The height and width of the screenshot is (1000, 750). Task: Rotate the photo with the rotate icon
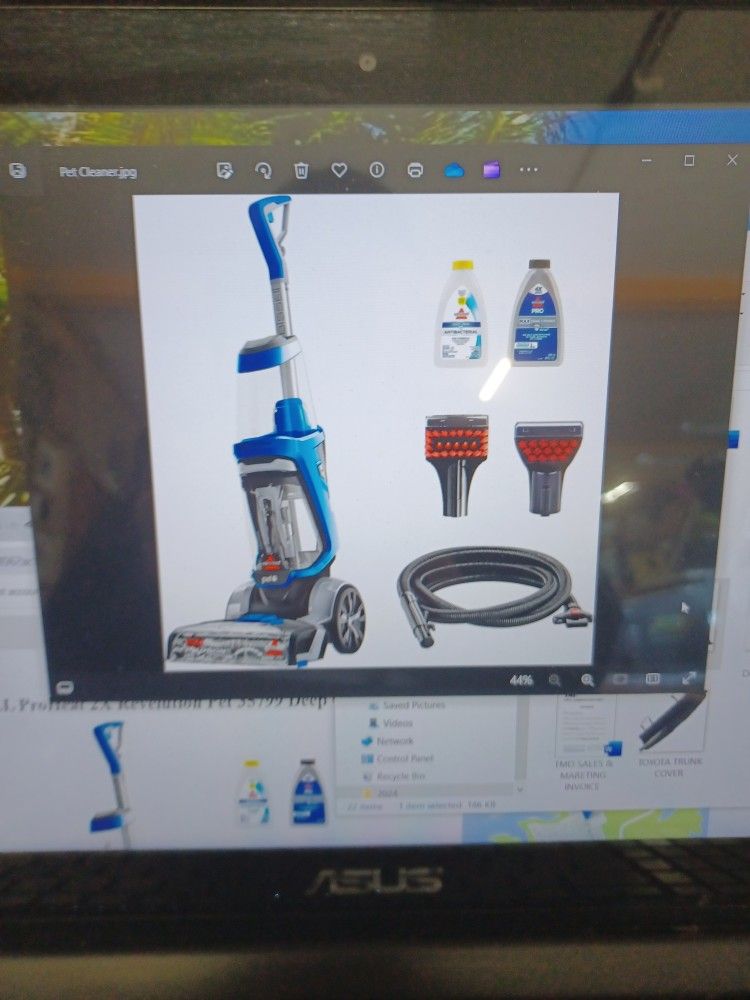coord(263,171)
